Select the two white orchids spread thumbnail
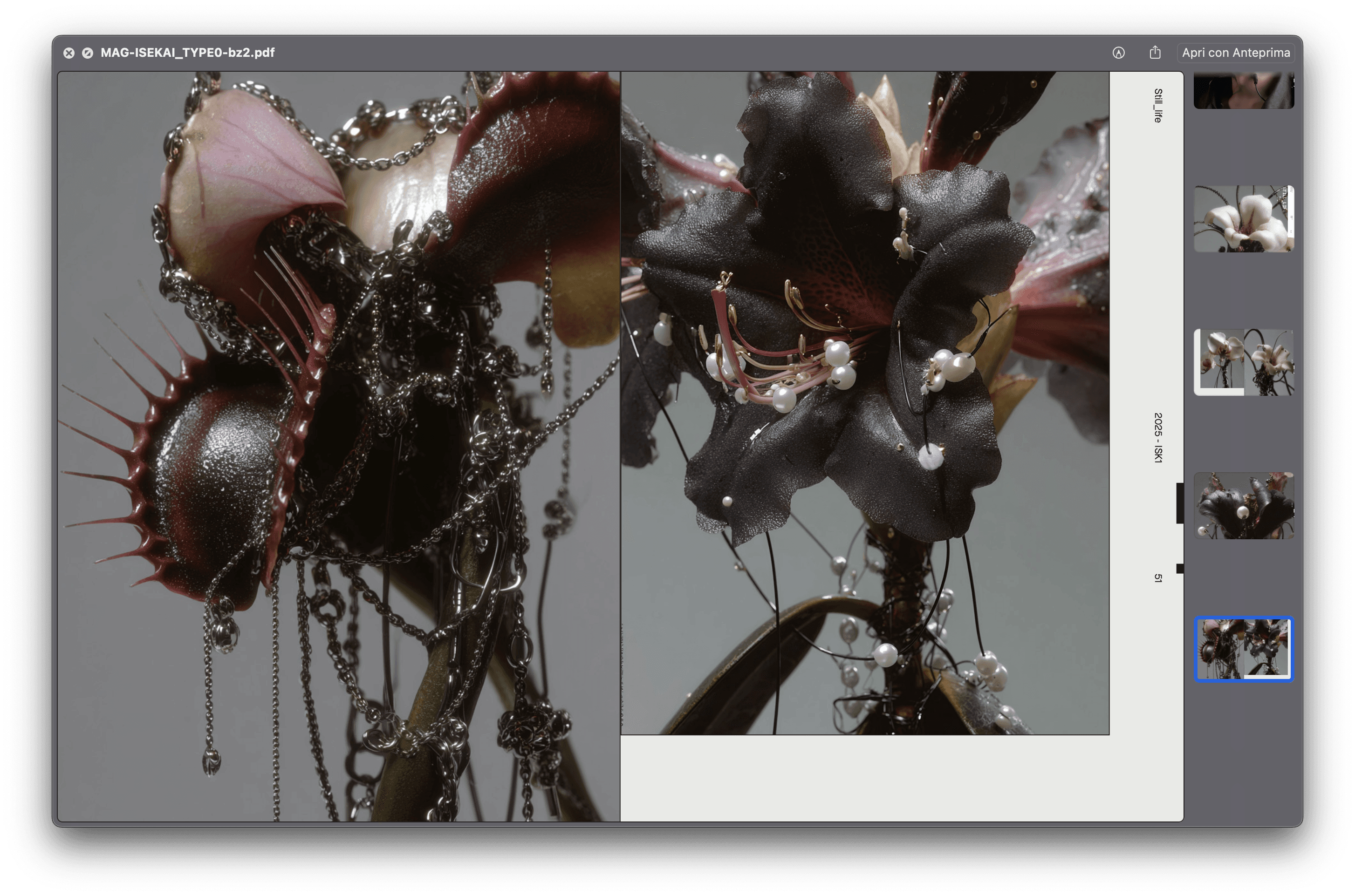1355x896 pixels. click(1244, 362)
